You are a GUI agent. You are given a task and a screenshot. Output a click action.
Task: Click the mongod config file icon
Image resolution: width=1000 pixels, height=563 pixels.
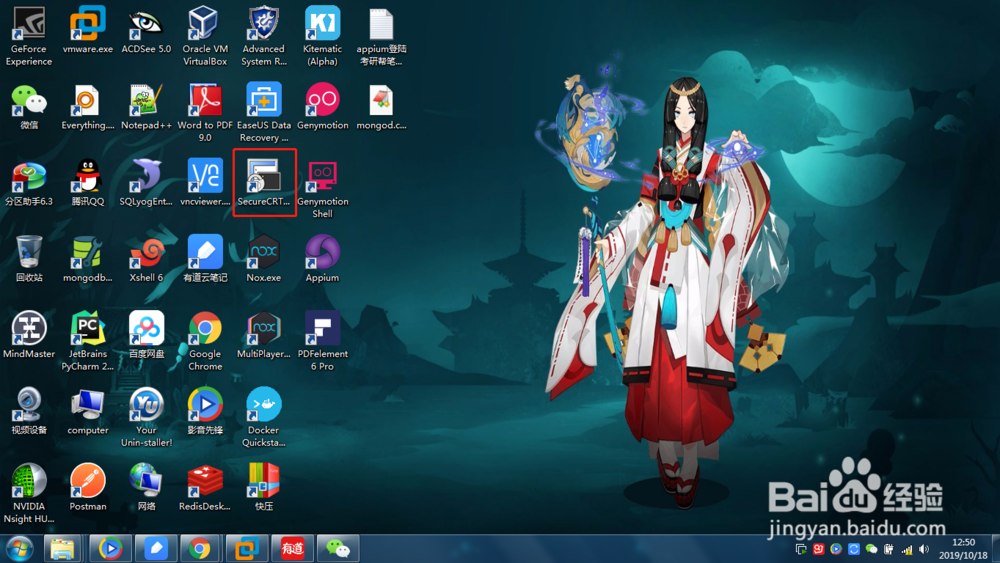point(381,106)
